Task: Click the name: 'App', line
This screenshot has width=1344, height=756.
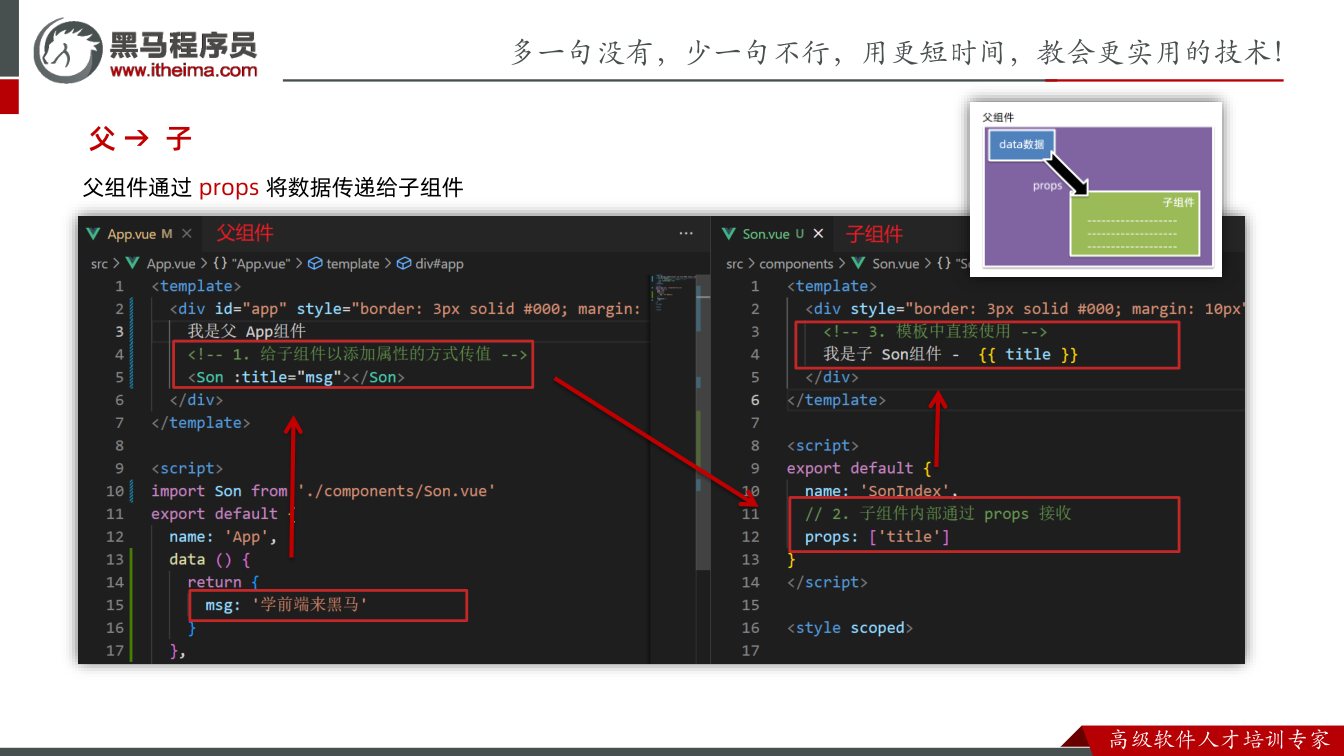Action: click(223, 537)
